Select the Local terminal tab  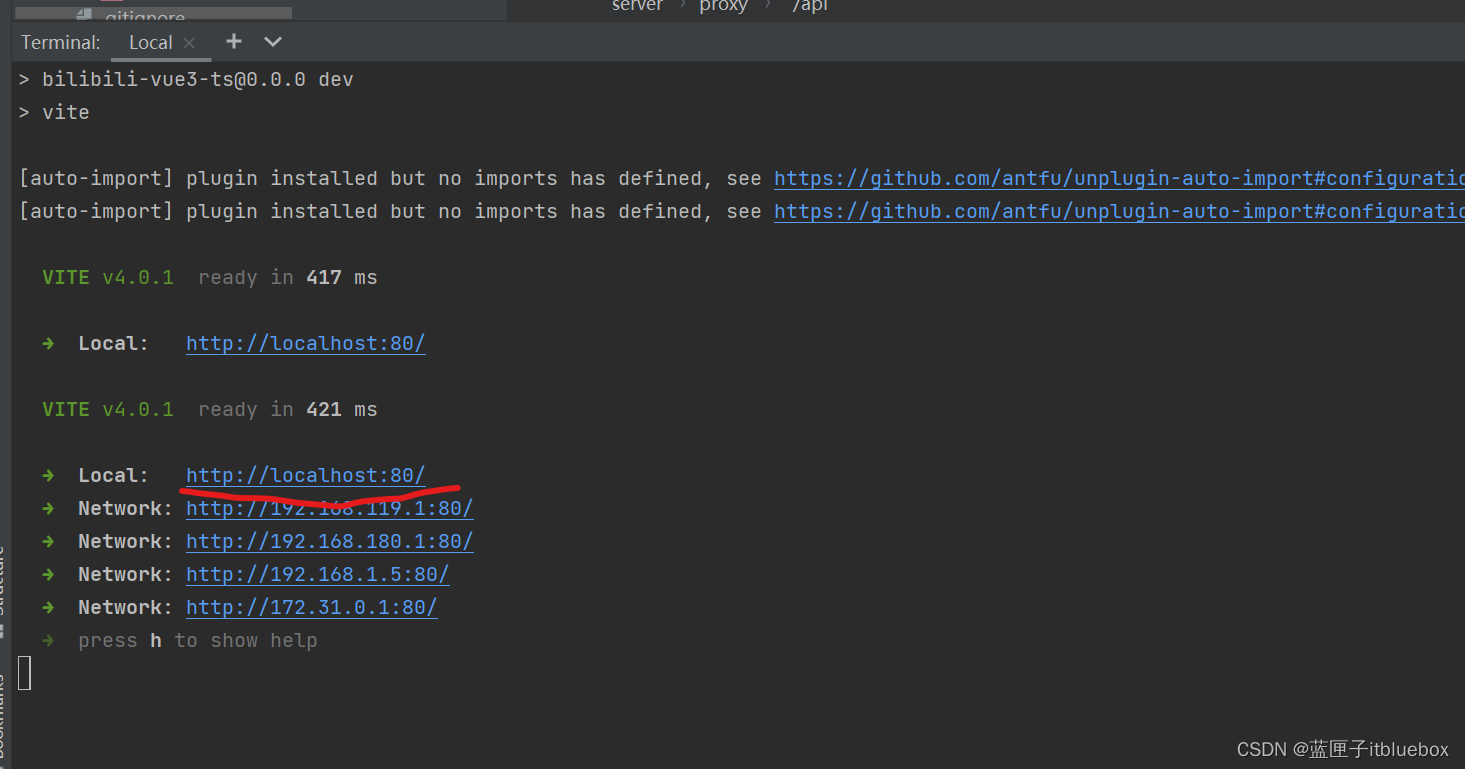tap(150, 43)
